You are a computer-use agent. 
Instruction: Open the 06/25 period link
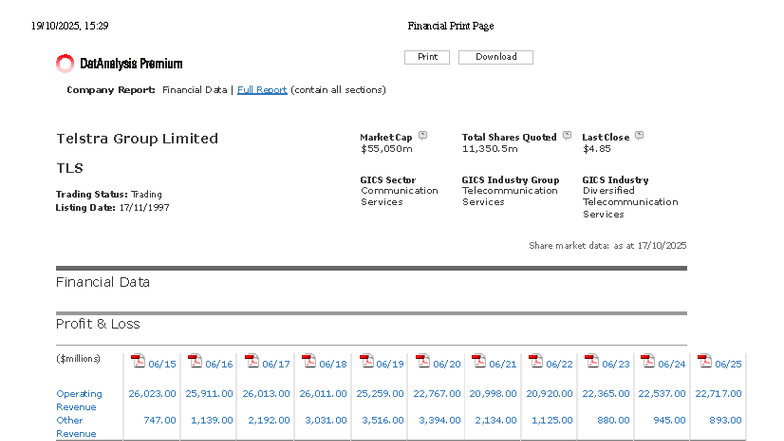(728, 364)
